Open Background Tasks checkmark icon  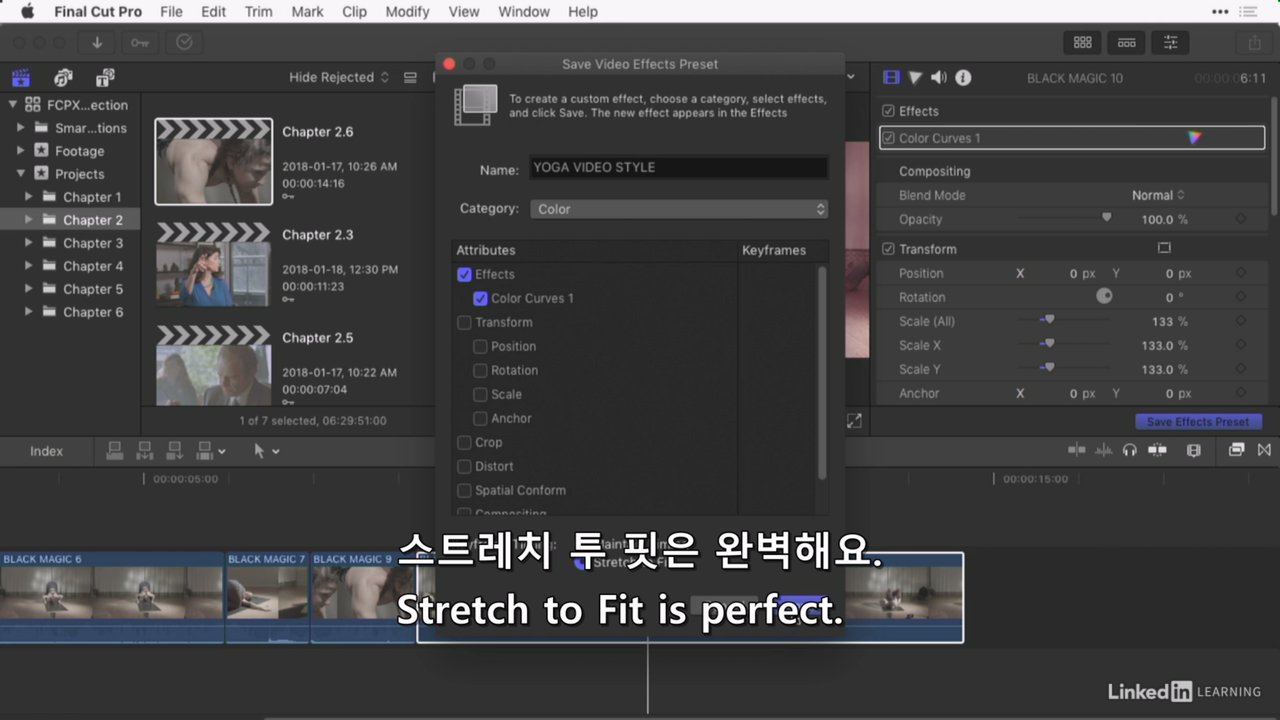(184, 42)
